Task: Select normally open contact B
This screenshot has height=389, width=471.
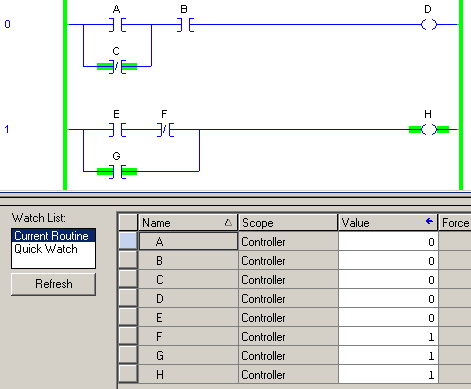Action: [185, 25]
